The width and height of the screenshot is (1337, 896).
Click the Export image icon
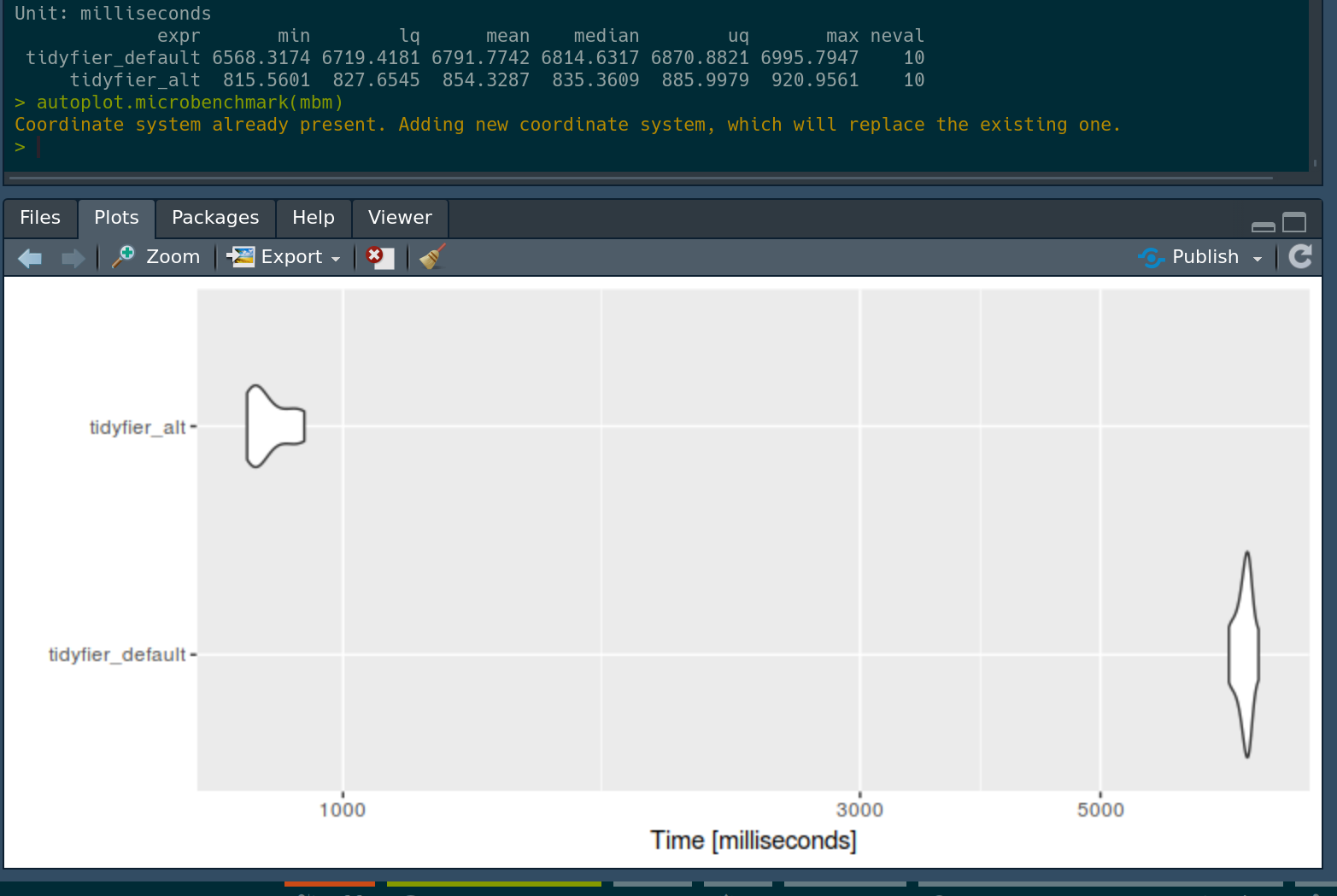[240, 256]
